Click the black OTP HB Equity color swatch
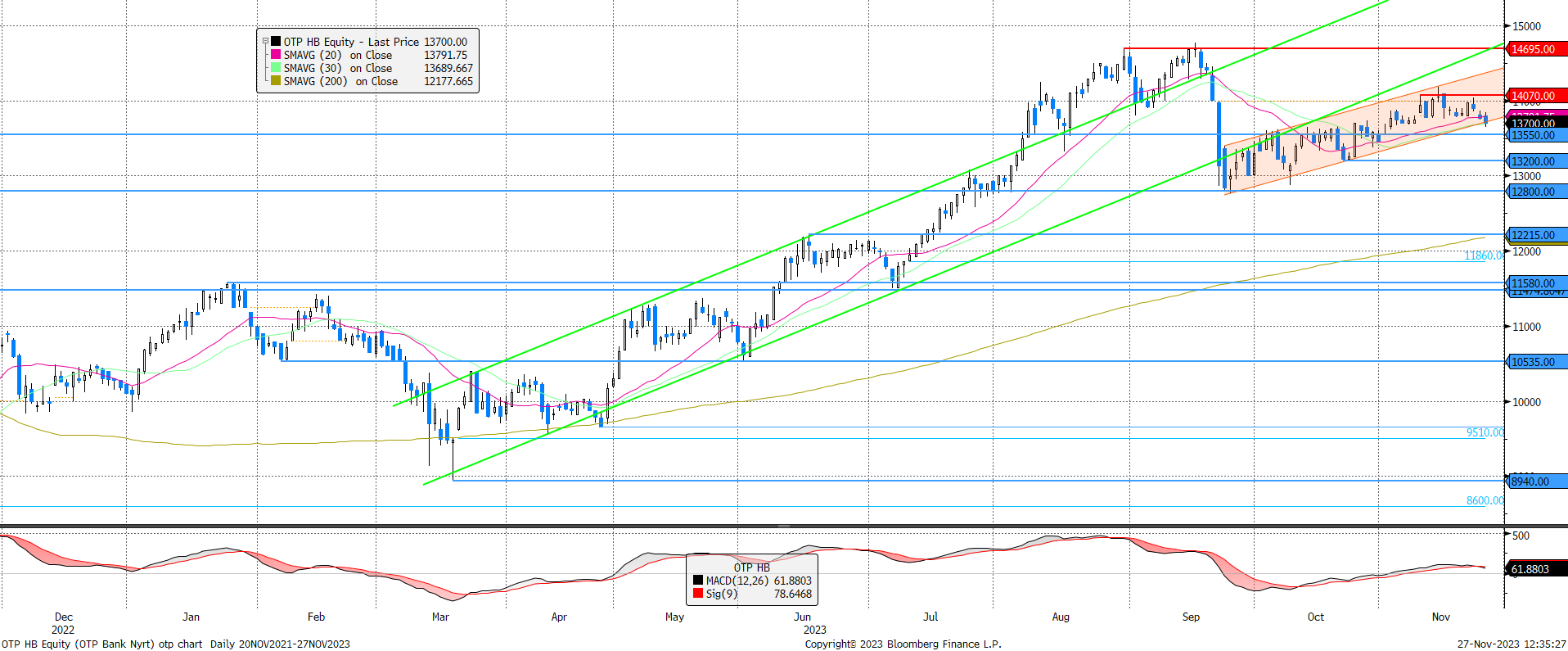The image size is (1568, 651). pos(276,41)
